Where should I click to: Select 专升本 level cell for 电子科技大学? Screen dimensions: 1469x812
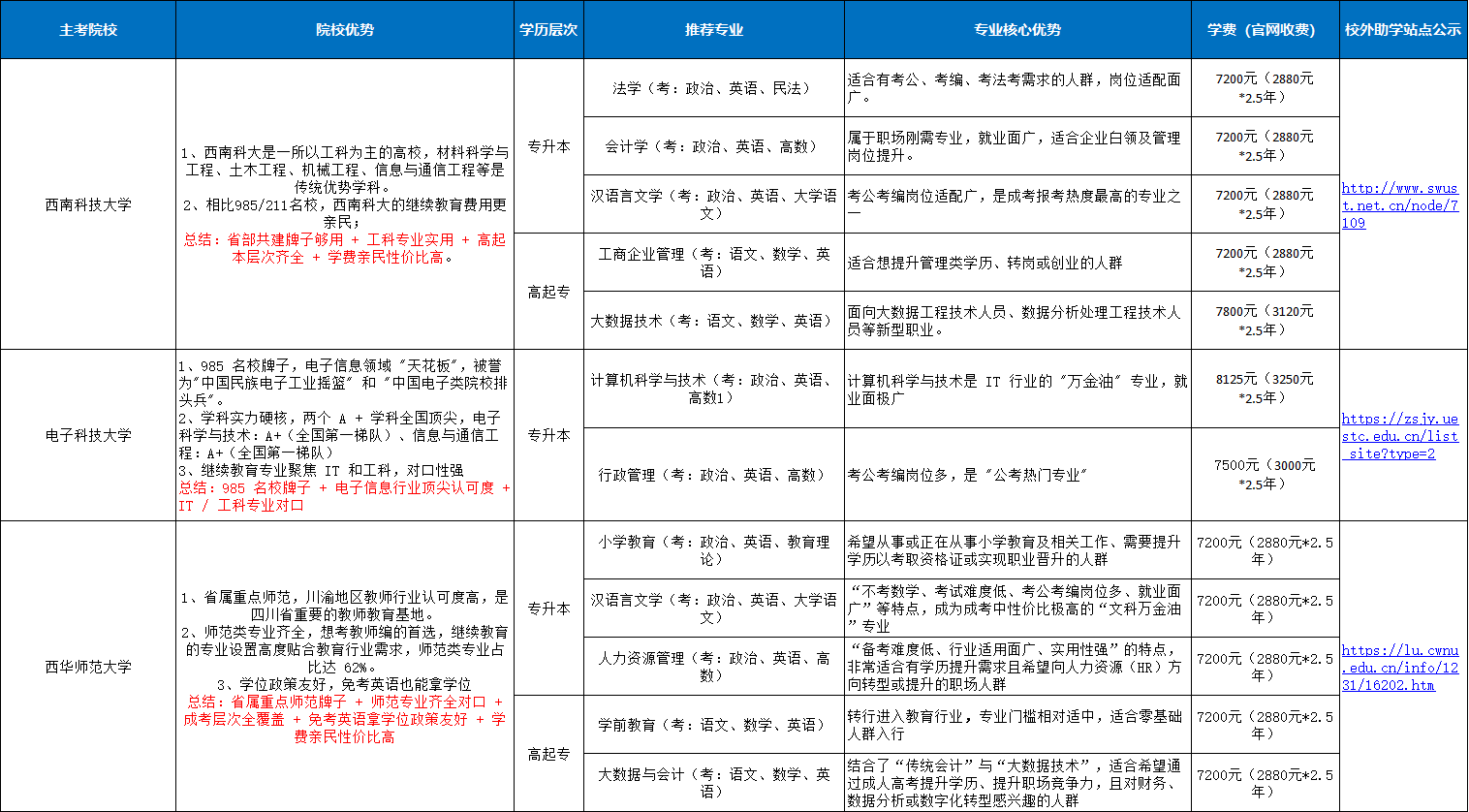(x=548, y=435)
